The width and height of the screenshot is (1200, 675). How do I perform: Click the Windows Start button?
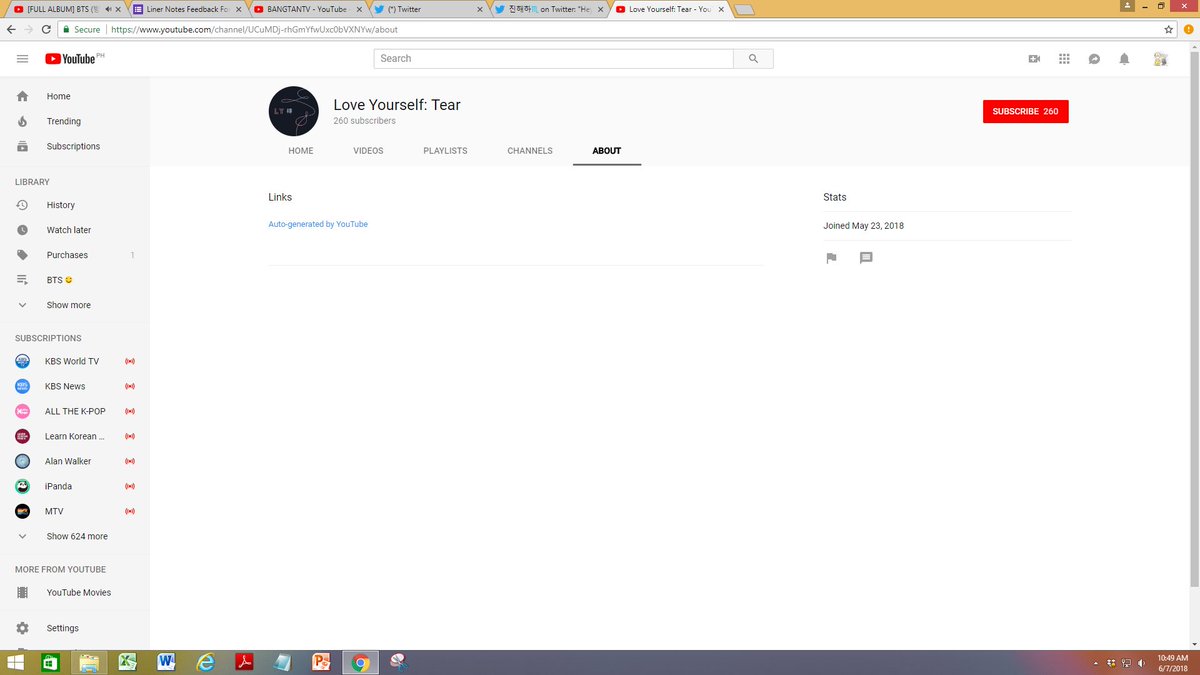(x=16, y=662)
